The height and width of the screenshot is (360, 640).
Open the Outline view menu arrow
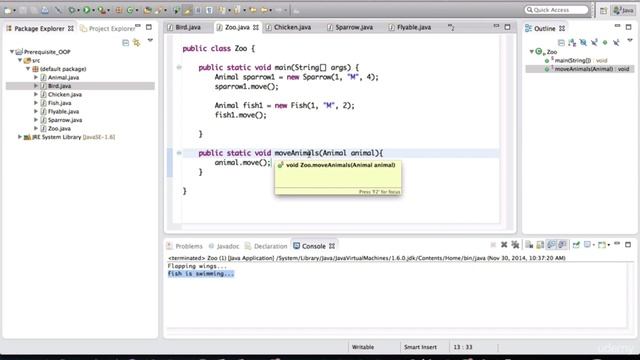pyautogui.click(x=630, y=41)
